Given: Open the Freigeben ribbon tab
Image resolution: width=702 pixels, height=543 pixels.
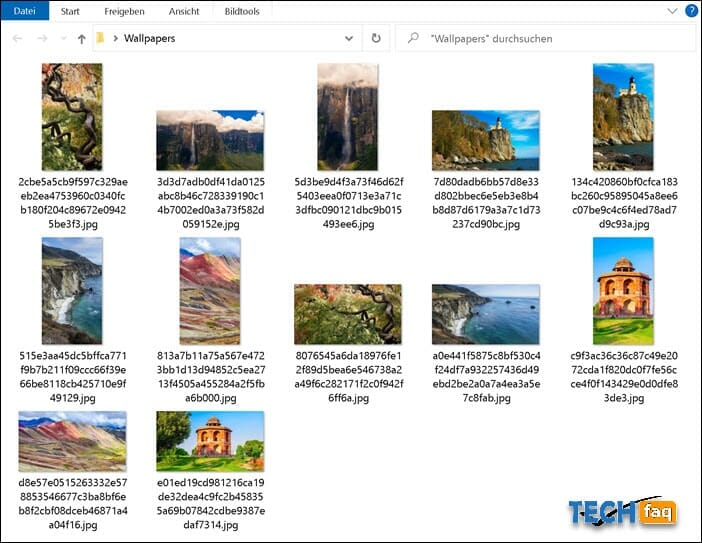Looking at the screenshot, I should point(124,12).
